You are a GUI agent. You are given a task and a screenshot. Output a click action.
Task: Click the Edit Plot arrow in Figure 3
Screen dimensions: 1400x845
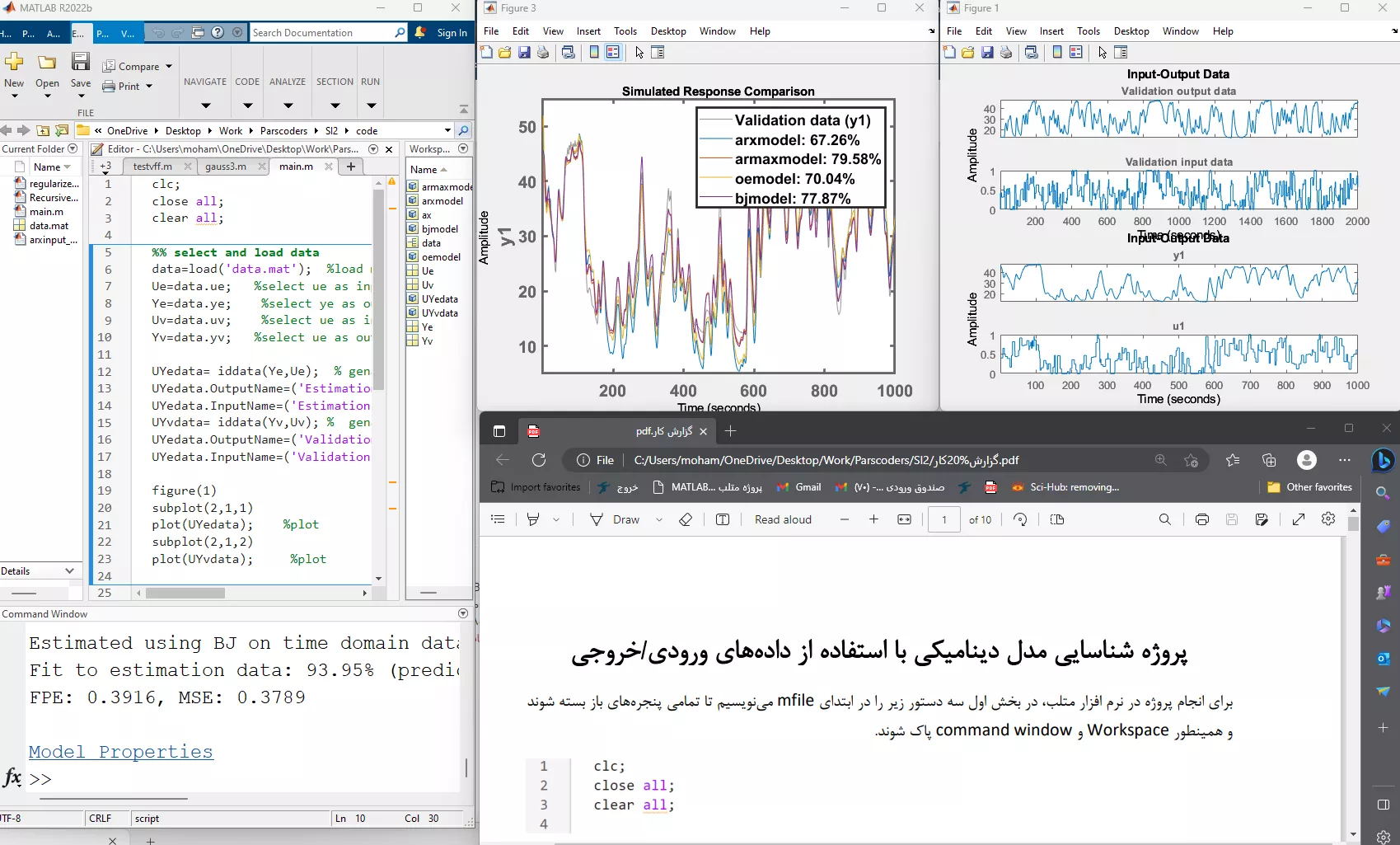639,52
